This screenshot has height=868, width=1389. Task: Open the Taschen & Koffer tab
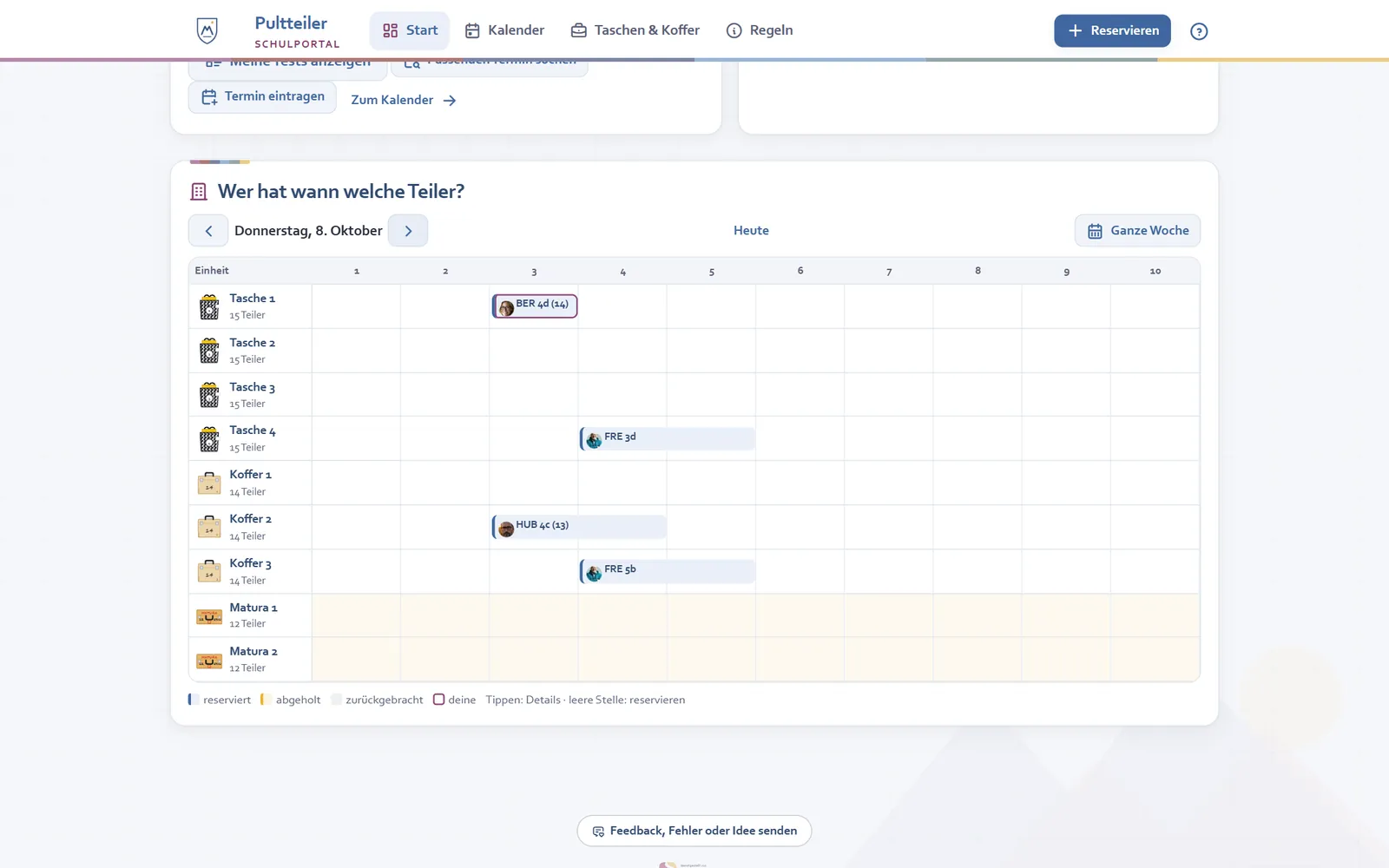coord(635,30)
